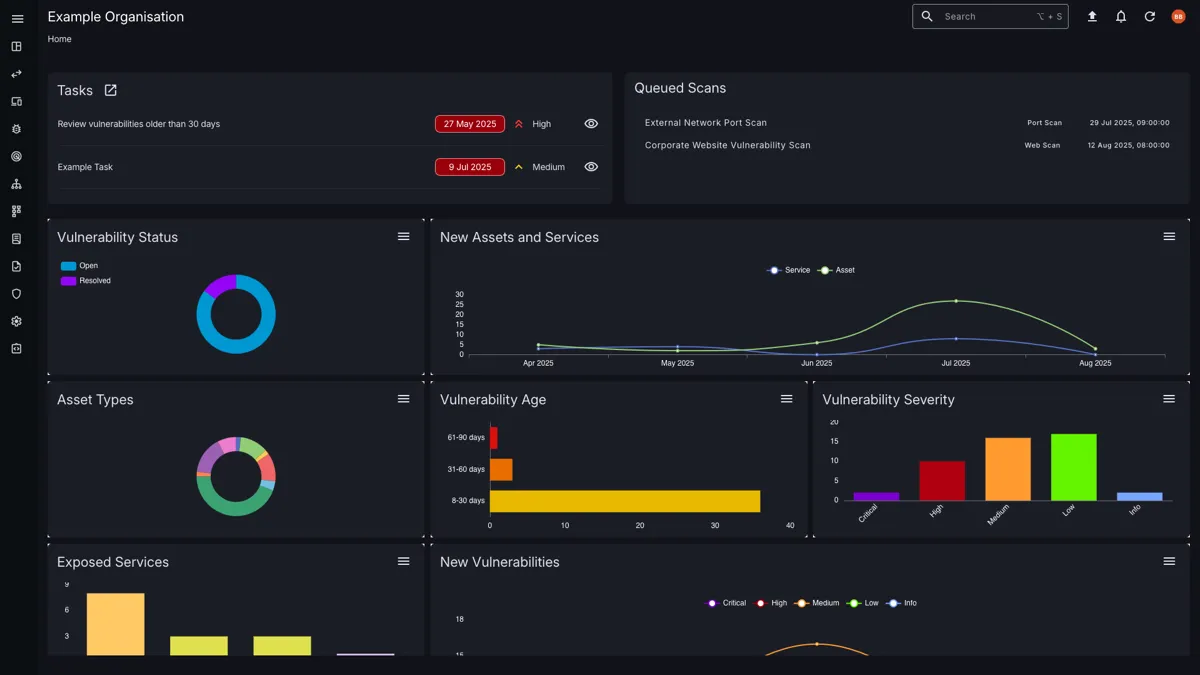Open Tasks in new view via external link icon
The height and width of the screenshot is (675, 1200).
(109, 89)
